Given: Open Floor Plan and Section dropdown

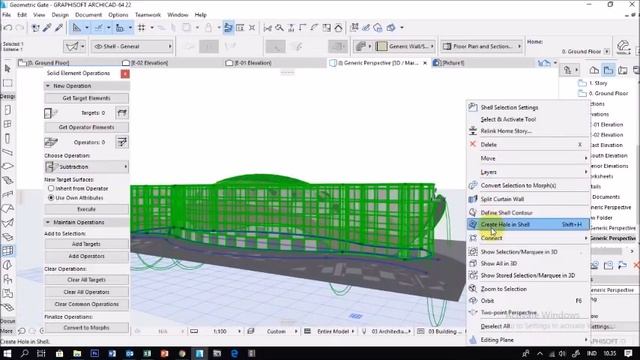Looking at the screenshot, I should point(482,47).
